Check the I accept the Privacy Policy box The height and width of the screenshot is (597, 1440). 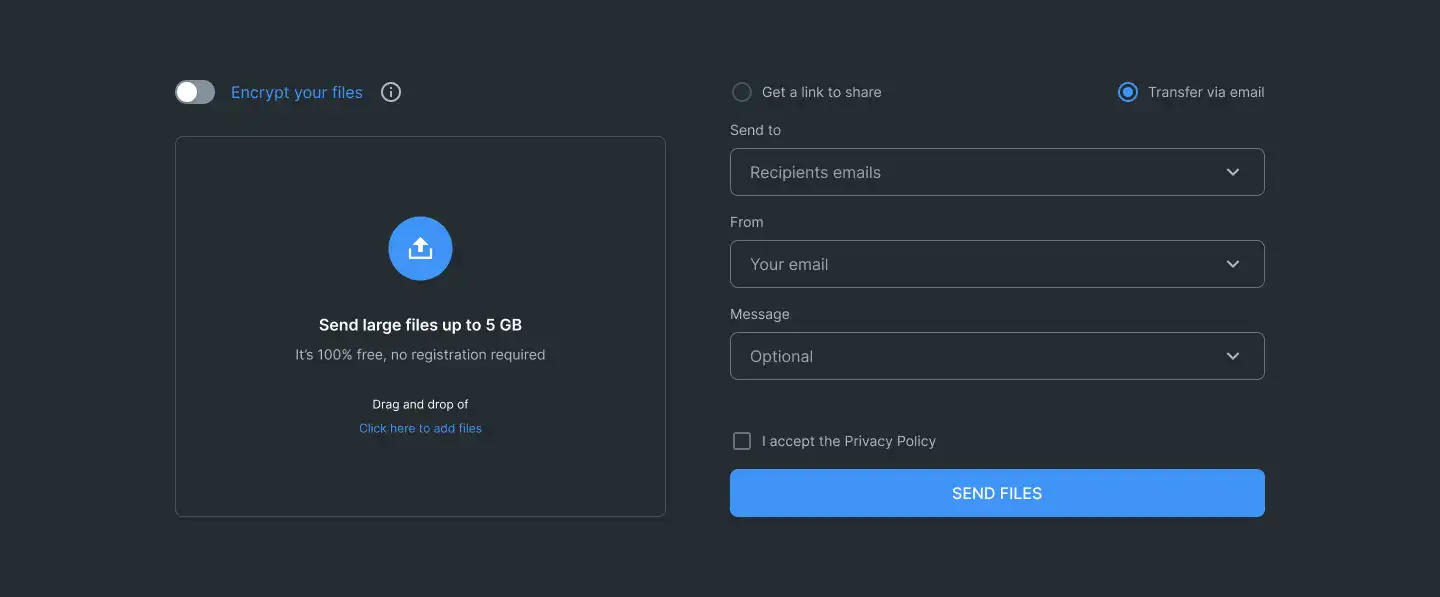(742, 441)
